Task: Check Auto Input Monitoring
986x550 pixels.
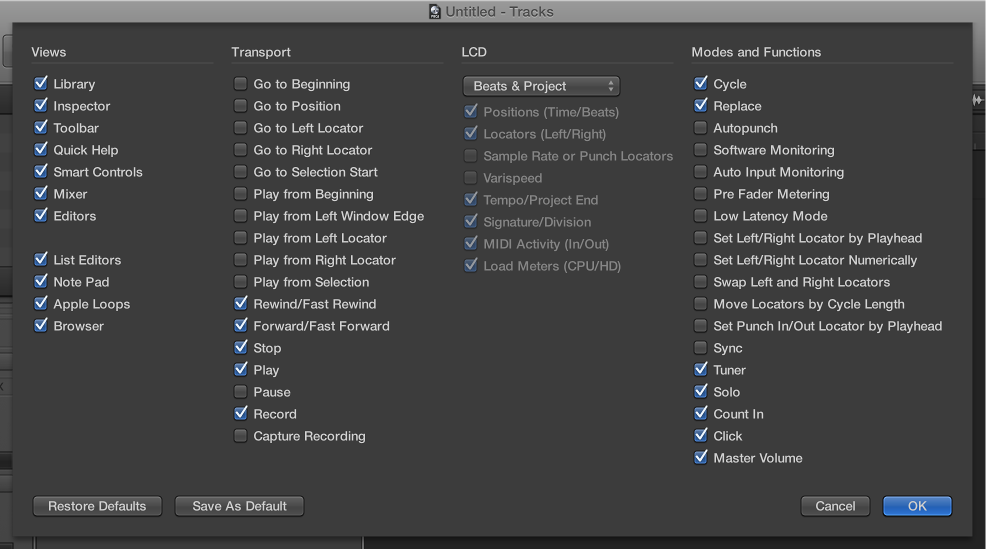Action: pos(701,172)
